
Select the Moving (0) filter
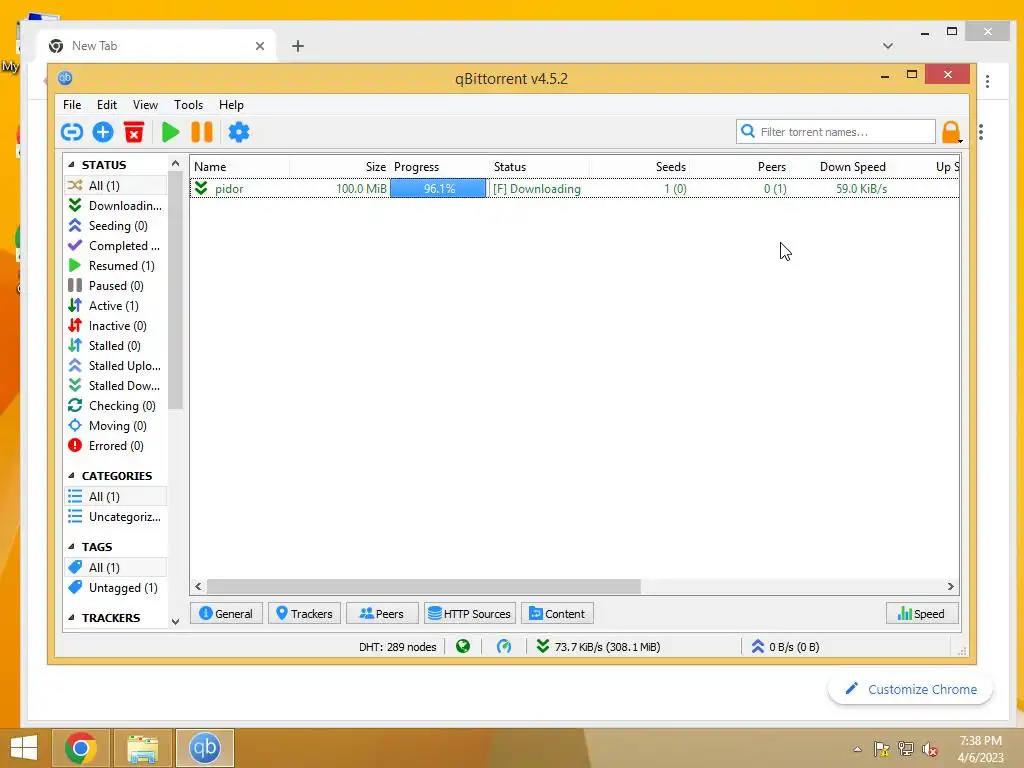tap(115, 426)
